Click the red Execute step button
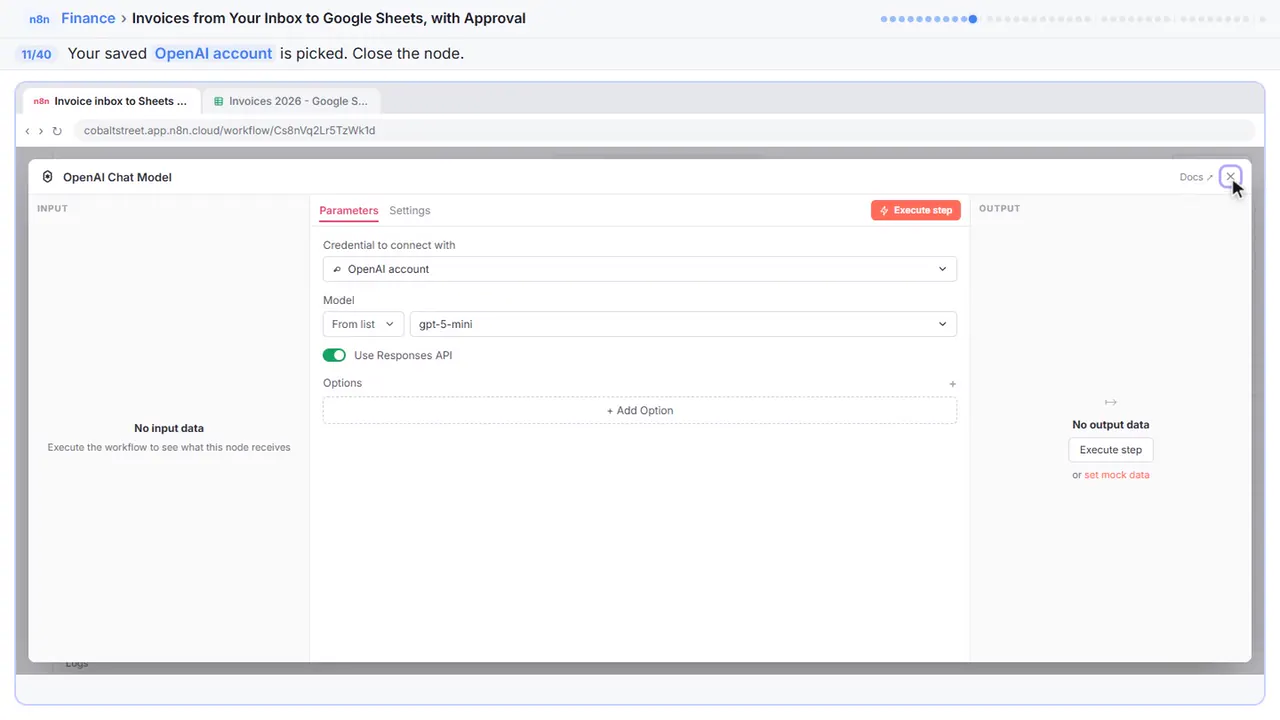The width and height of the screenshot is (1280, 720). click(x=916, y=210)
